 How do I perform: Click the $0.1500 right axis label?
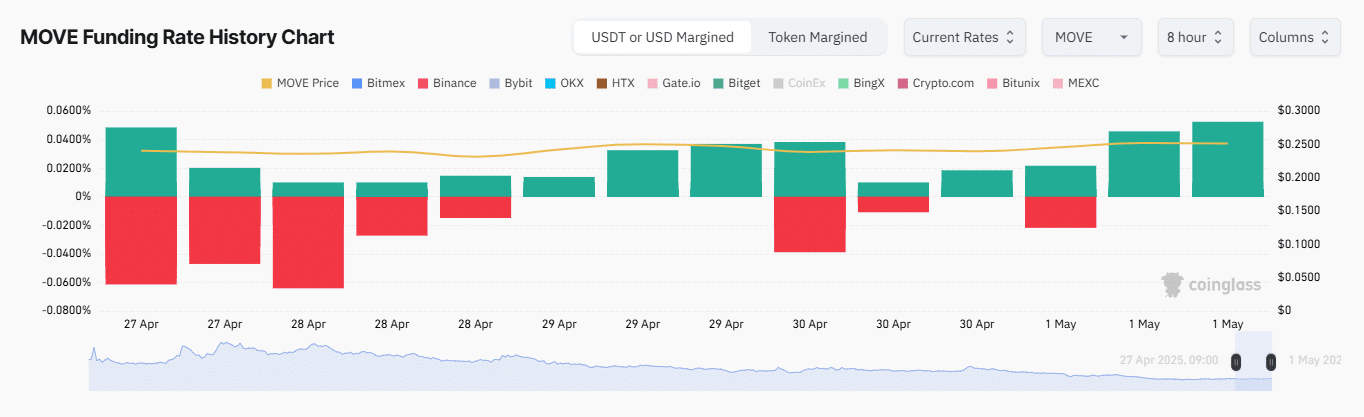[x=1299, y=210]
